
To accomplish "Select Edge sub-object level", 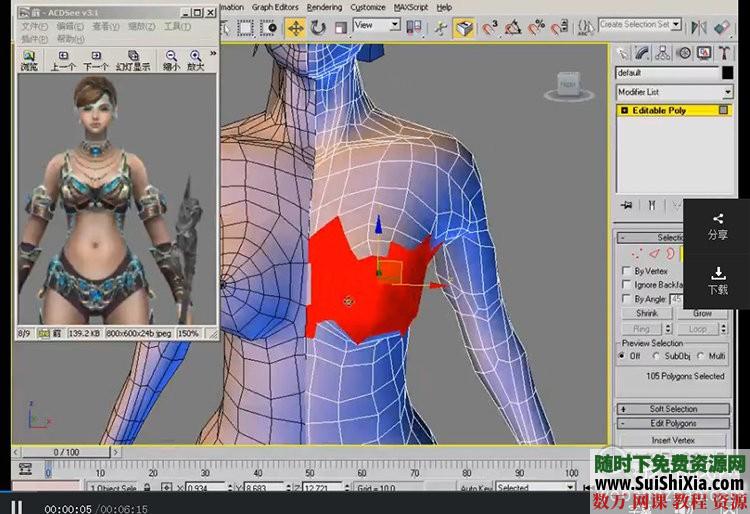I will pyautogui.click(x=654, y=253).
